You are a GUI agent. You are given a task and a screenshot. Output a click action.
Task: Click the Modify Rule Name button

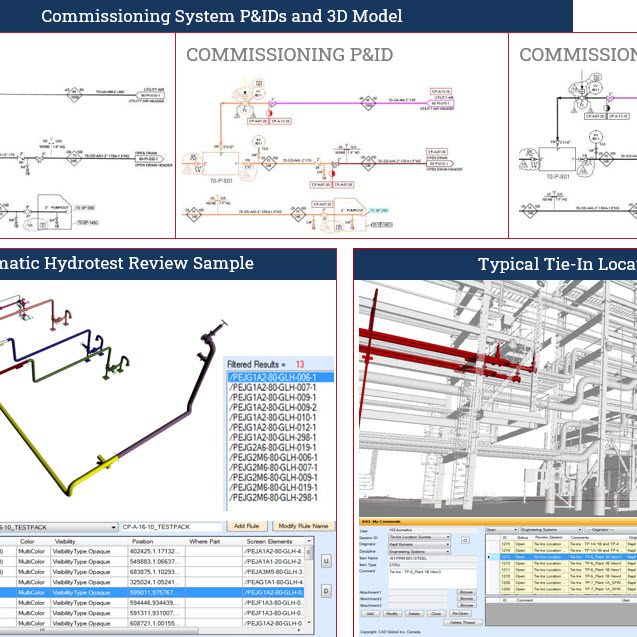tap(303, 526)
